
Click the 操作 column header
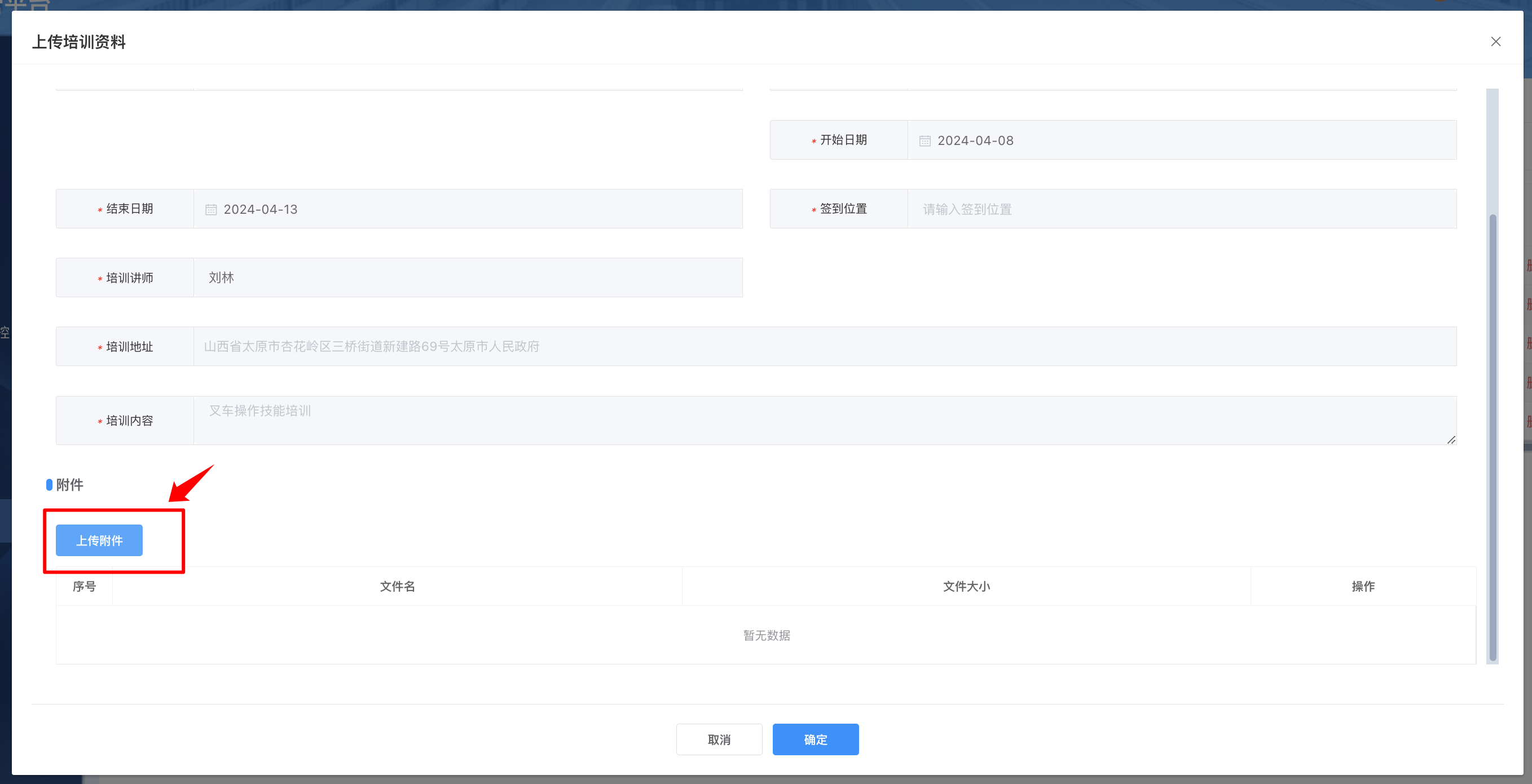1363,587
